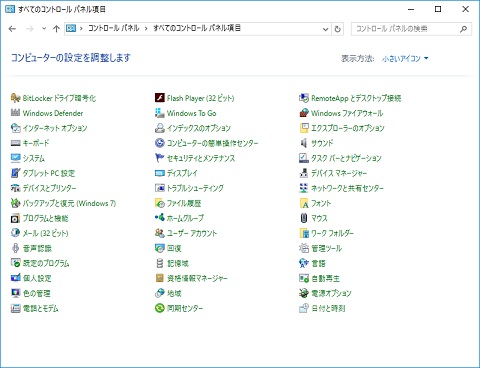This screenshot has height=368, width=480.
Task: Click the 色の管理 icon
Action: pos(15,293)
